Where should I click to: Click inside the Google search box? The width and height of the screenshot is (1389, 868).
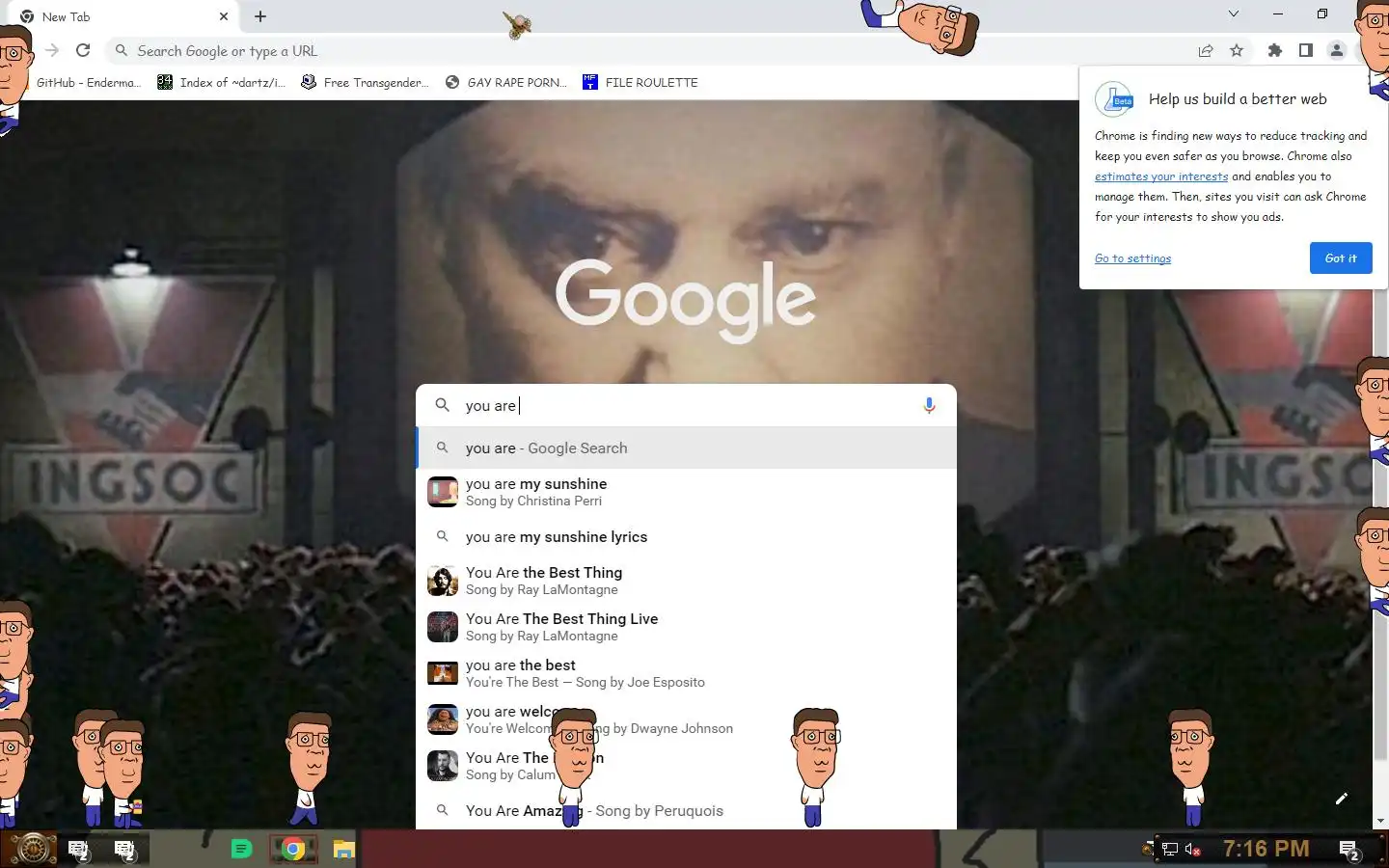tap(686, 406)
